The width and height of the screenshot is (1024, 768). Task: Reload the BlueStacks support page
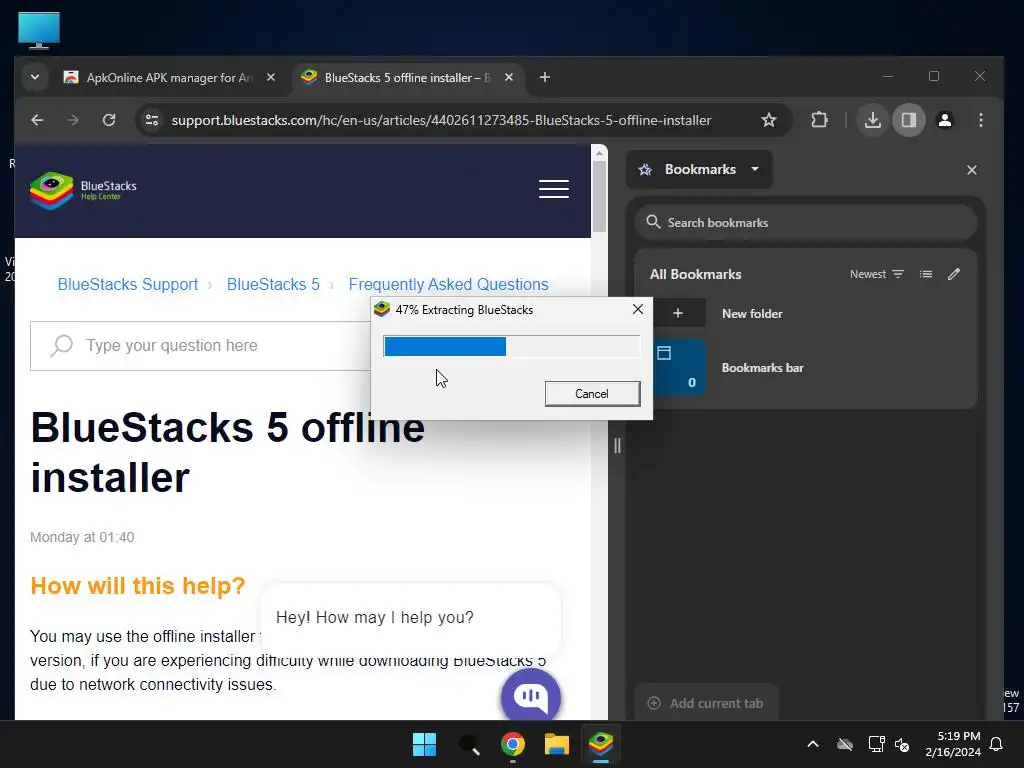point(109,120)
